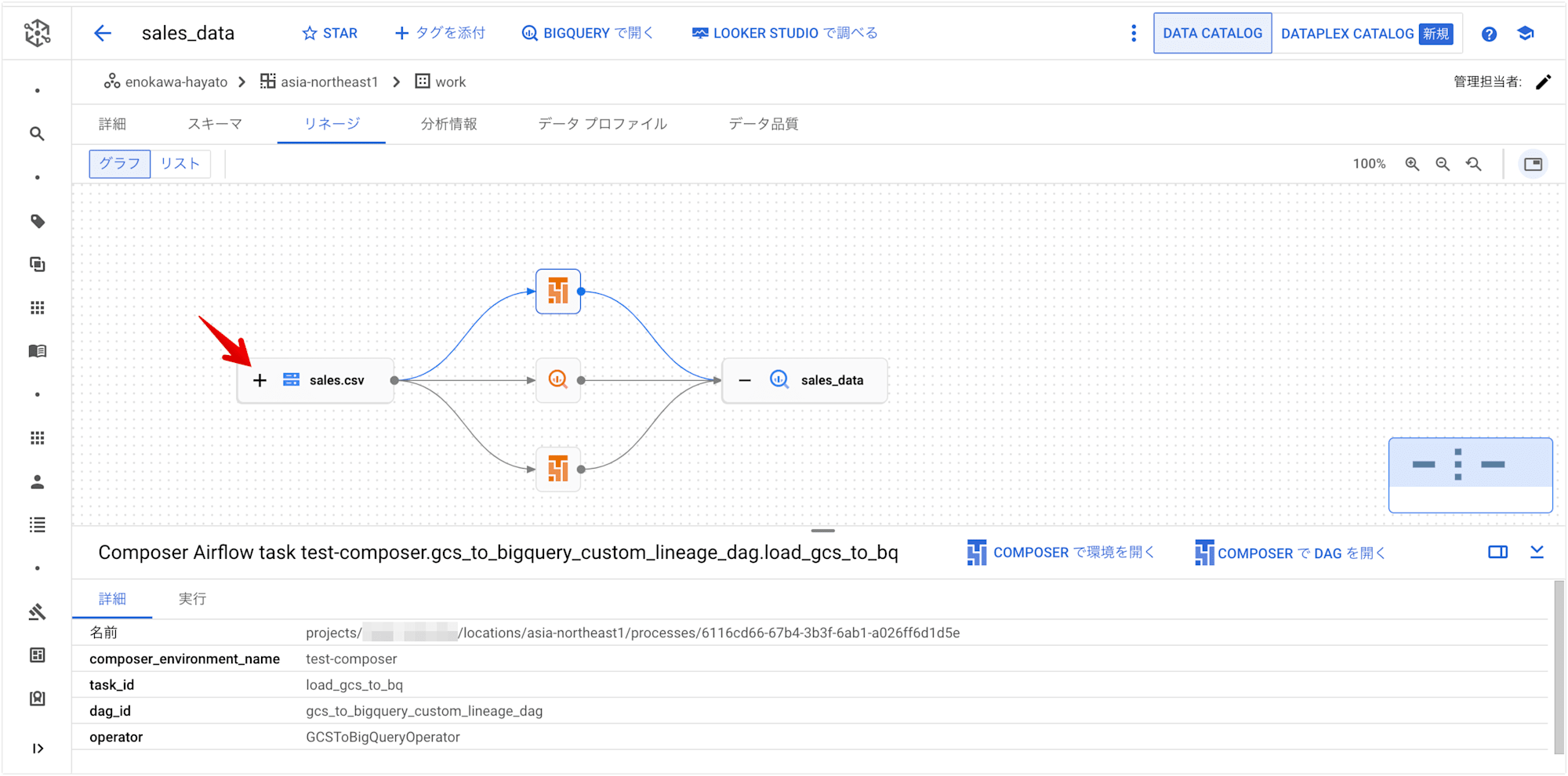Click the bottom Composer process node

point(558,469)
